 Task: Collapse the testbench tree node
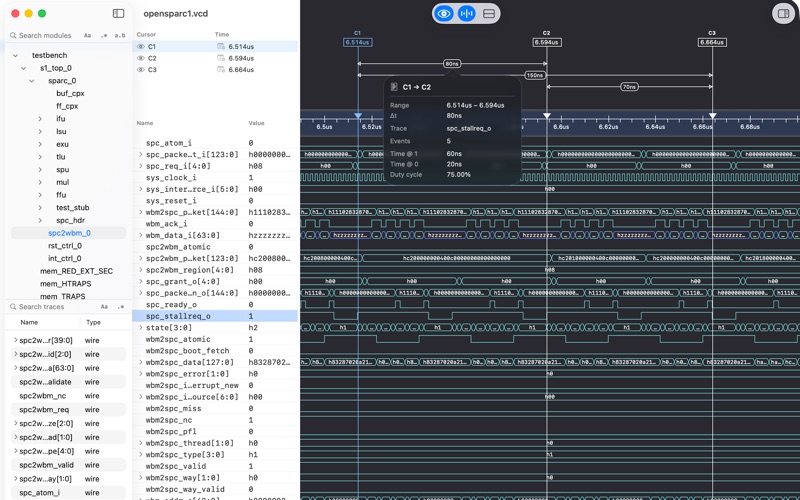15,55
